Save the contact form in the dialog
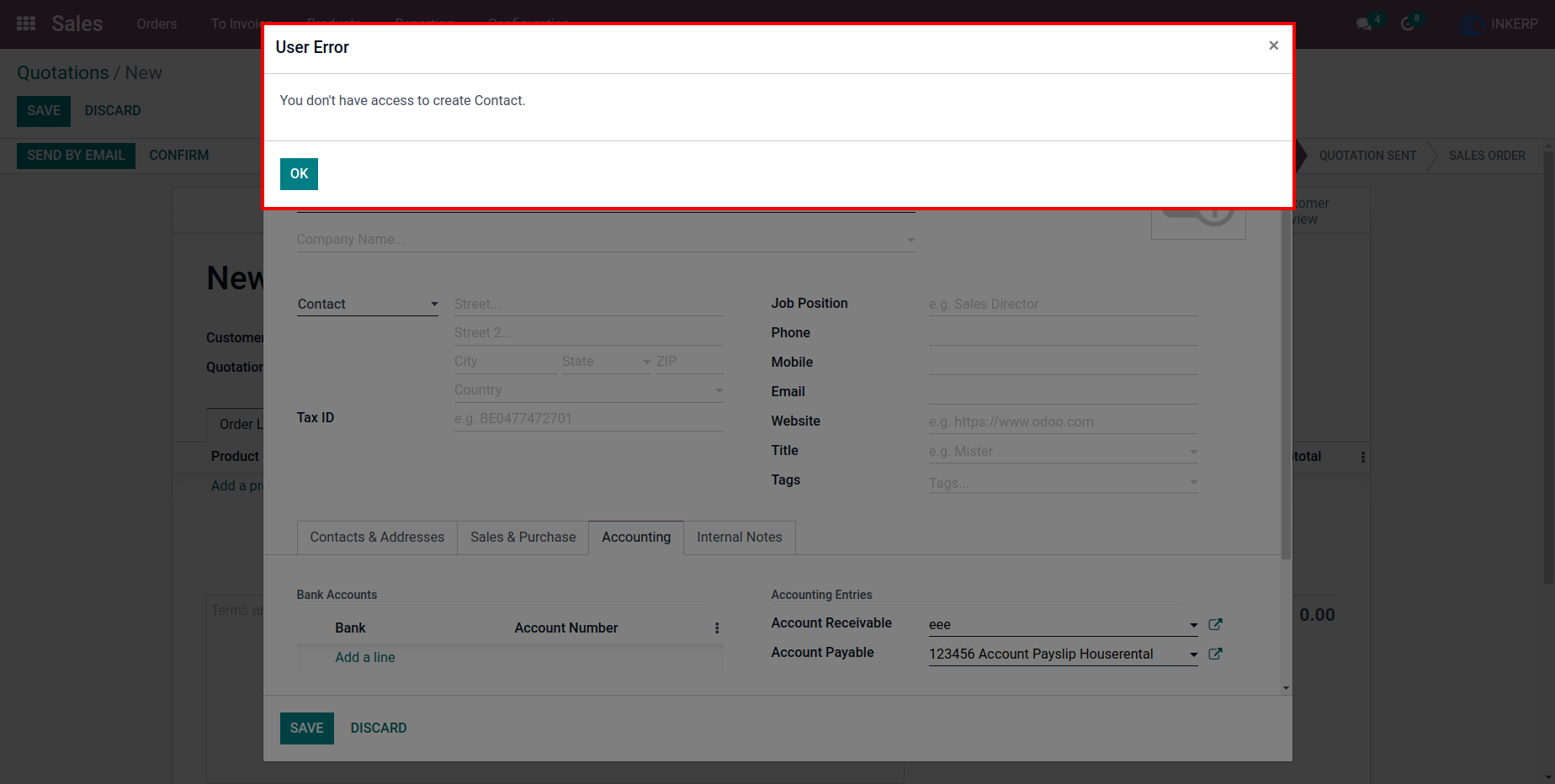Image resolution: width=1555 pixels, height=784 pixels. [306, 728]
